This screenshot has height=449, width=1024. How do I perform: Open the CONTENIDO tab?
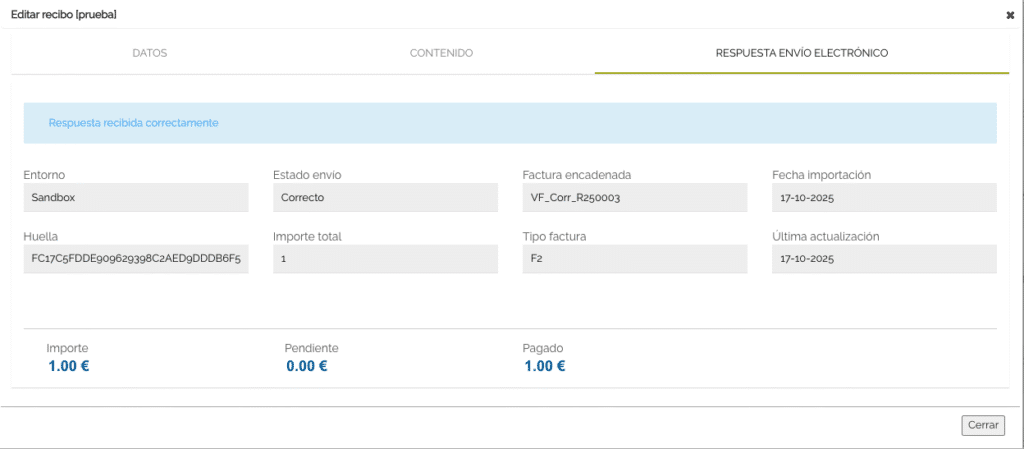(x=441, y=53)
